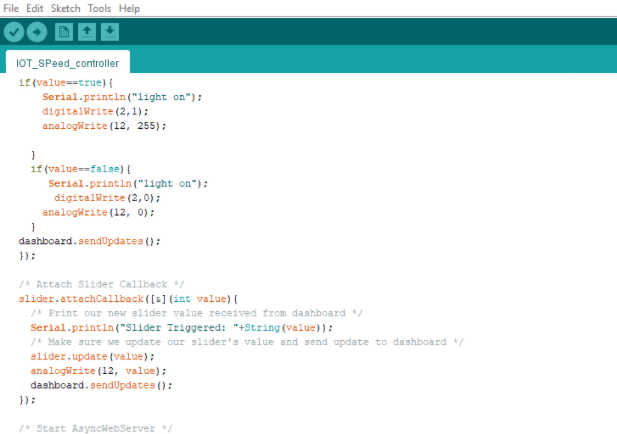Open the Sketch menu

click(66, 8)
